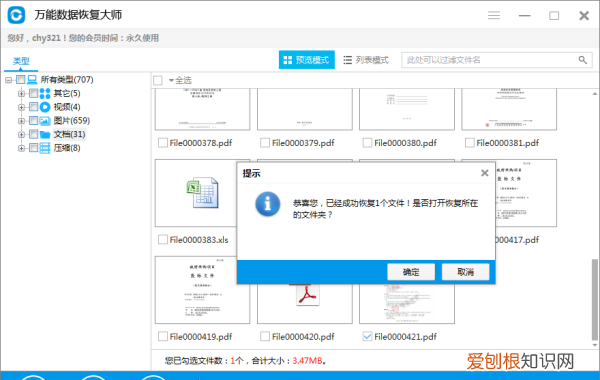Check File0000381.pdf checkbox
The height and width of the screenshot is (380, 600).
(x=470, y=143)
